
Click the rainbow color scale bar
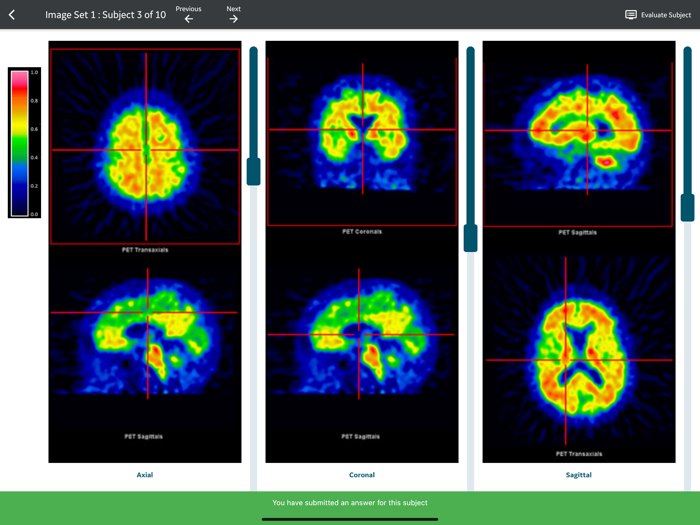19,143
